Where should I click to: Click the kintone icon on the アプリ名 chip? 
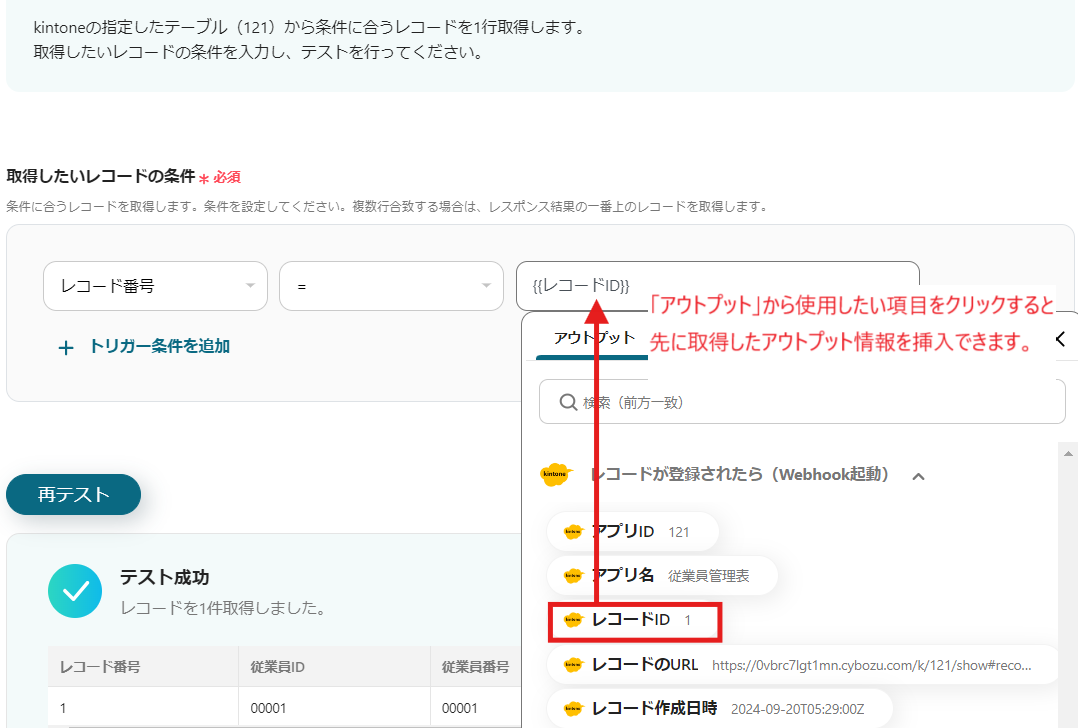pos(573,576)
